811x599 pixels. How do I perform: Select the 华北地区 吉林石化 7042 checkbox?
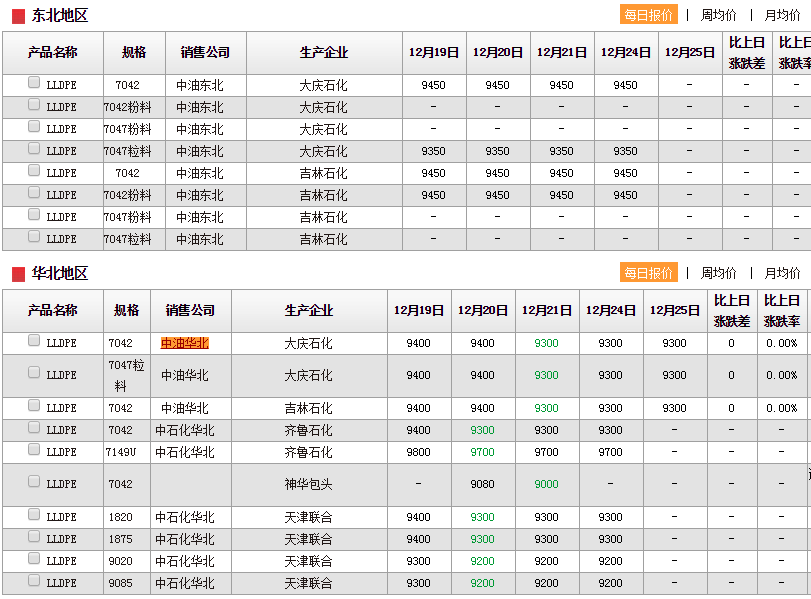click(x=34, y=406)
